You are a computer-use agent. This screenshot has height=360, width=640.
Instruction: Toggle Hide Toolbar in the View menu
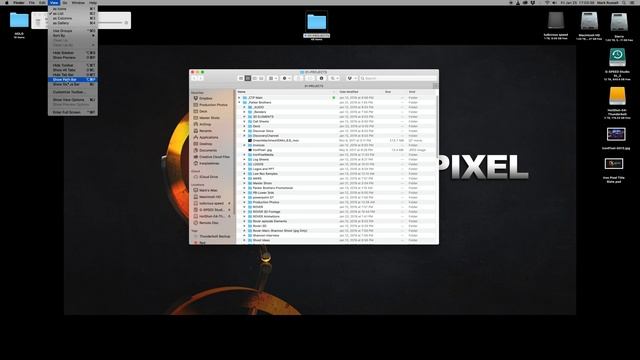[73, 65]
